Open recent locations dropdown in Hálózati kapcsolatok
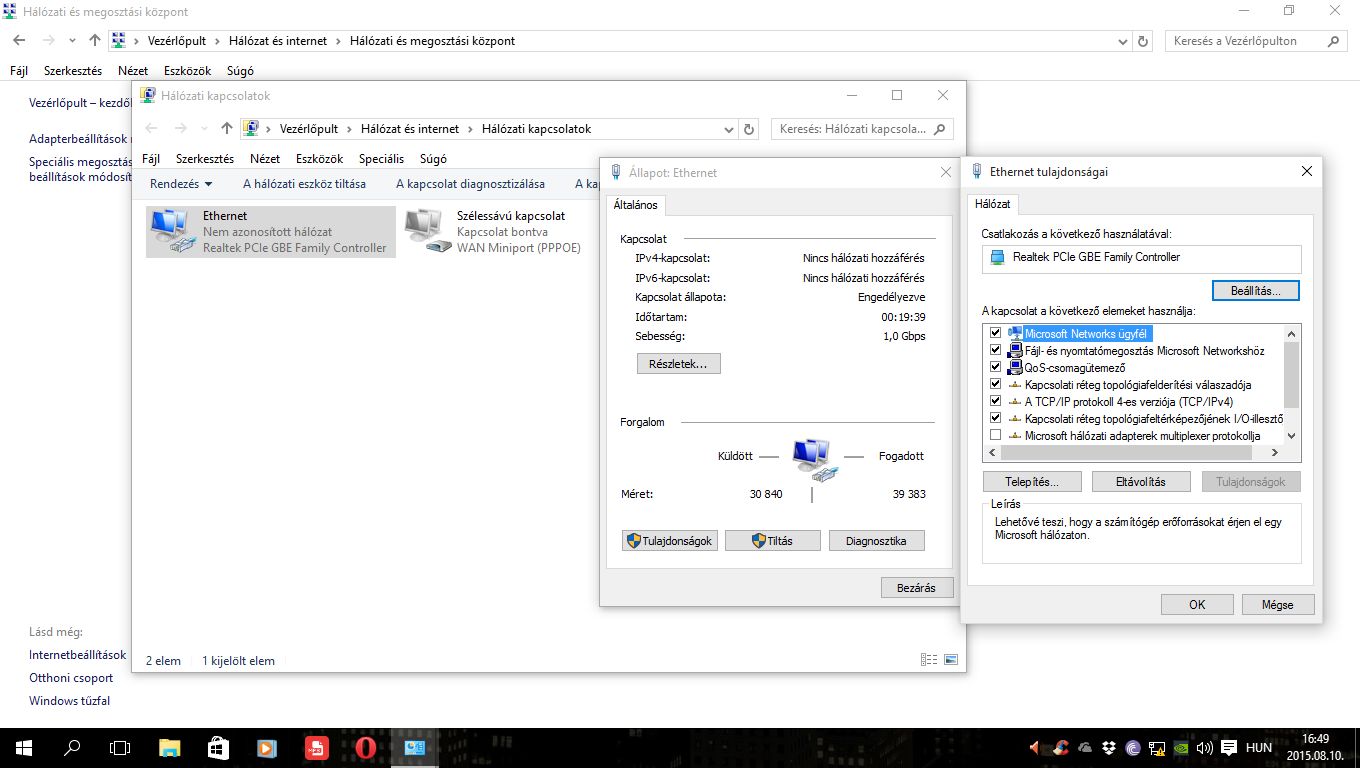1360x768 pixels. click(x=204, y=129)
